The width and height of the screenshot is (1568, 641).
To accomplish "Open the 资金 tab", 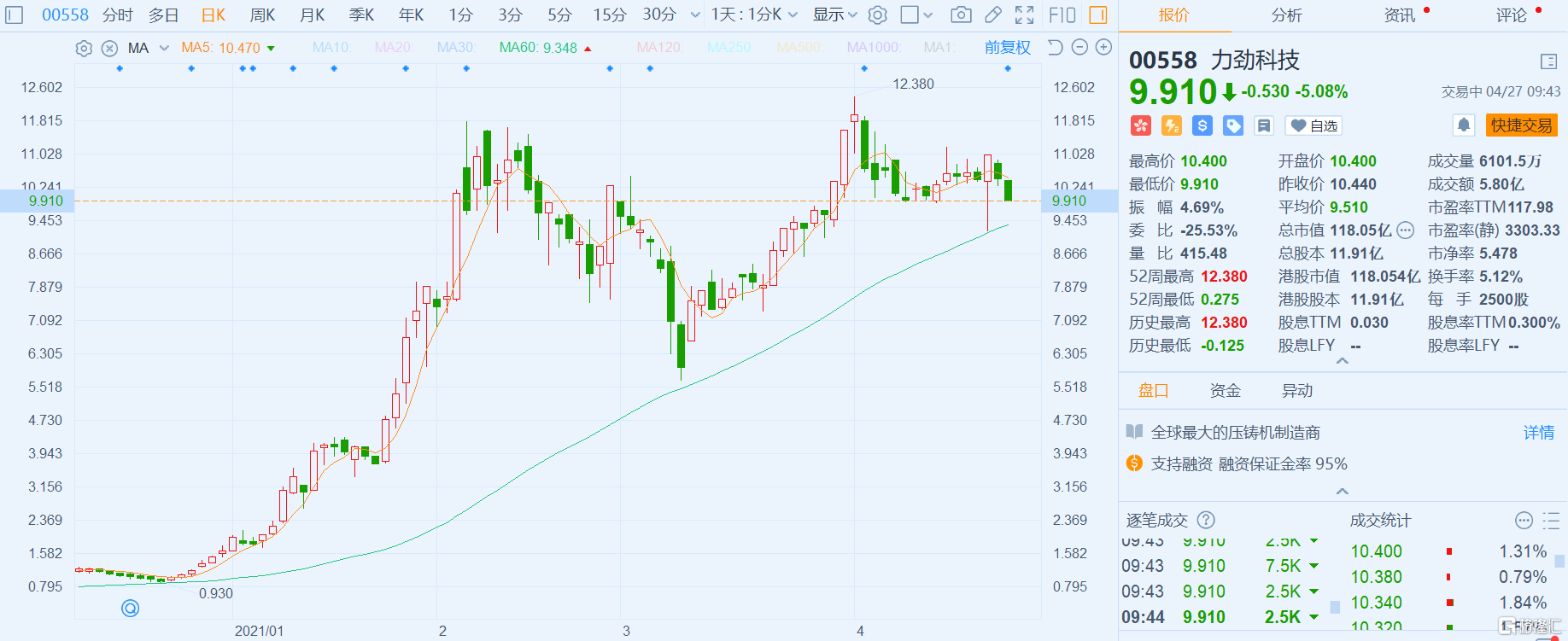I will 1225,391.
